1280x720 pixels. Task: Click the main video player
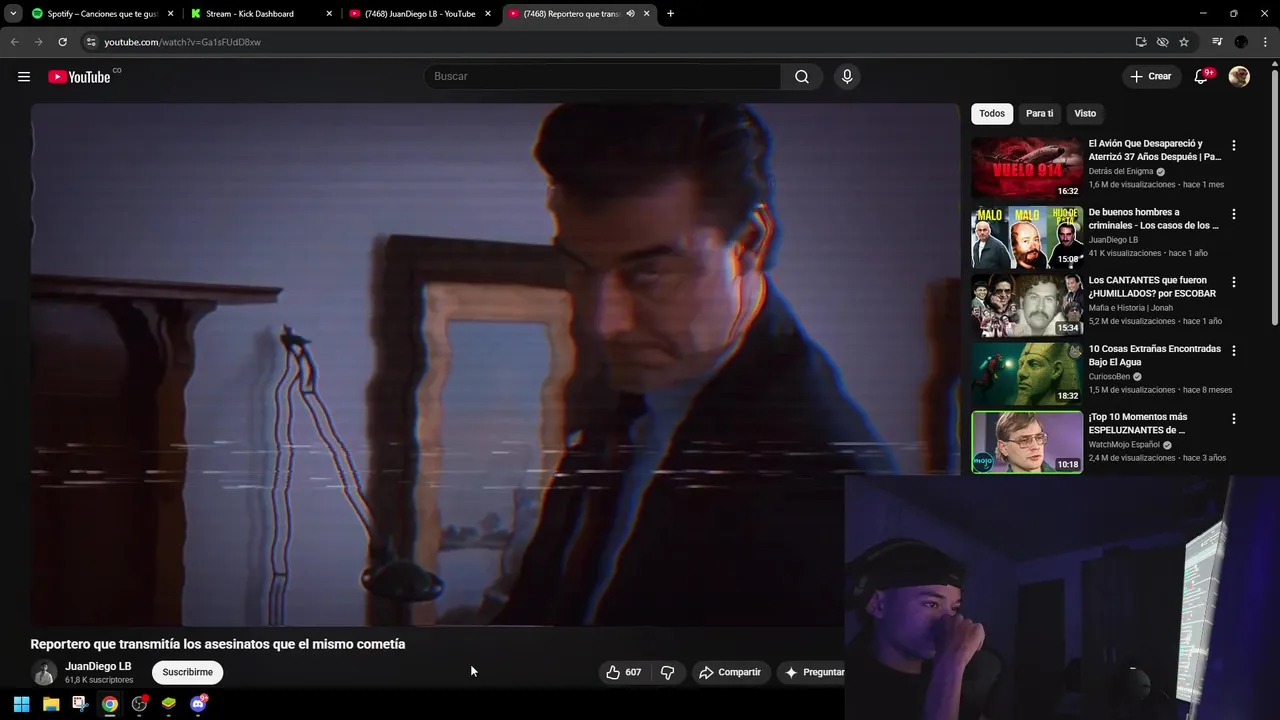[495, 365]
